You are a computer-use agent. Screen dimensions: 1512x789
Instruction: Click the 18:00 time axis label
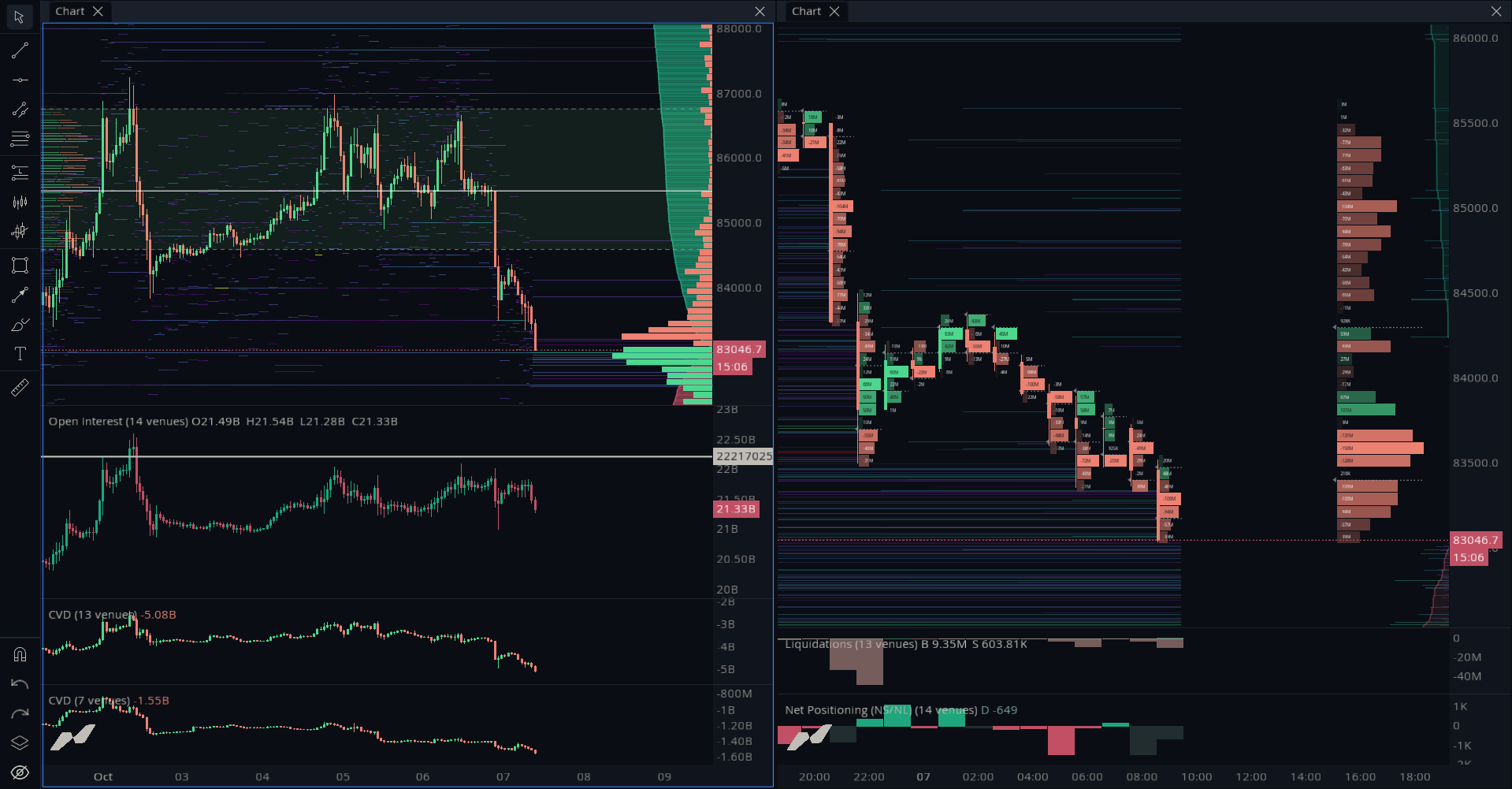coord(1415,776)
